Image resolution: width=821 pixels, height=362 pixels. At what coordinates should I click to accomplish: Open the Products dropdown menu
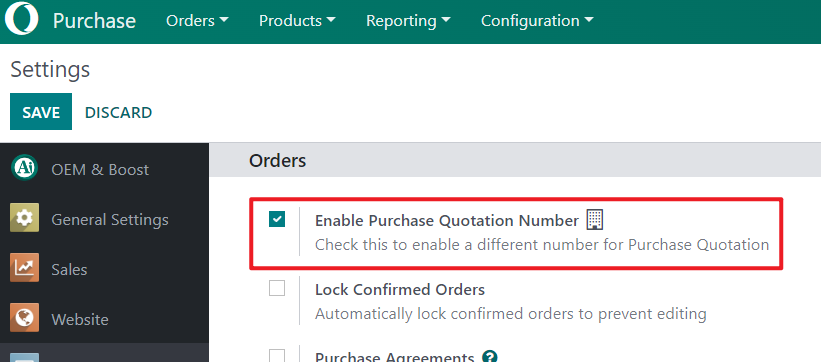tap(297, 21)
